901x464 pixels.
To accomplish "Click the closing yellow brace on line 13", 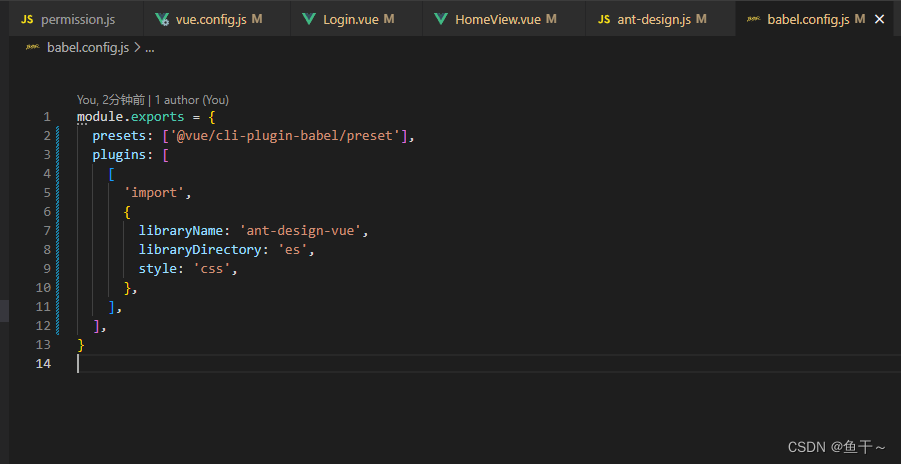I will 81,345.
